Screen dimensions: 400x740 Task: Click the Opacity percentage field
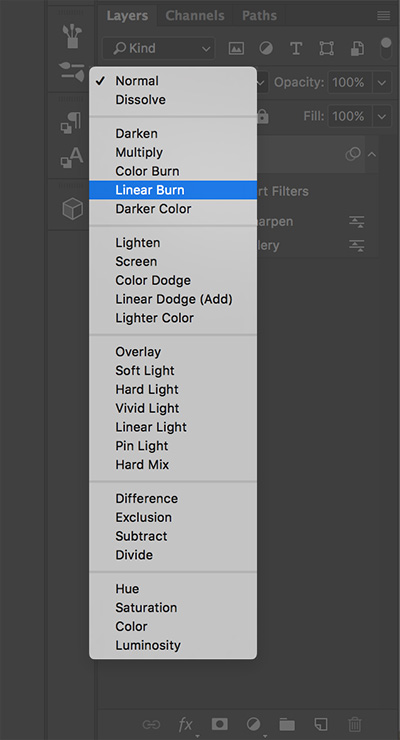pyautogui.click(x=350, y=83)
